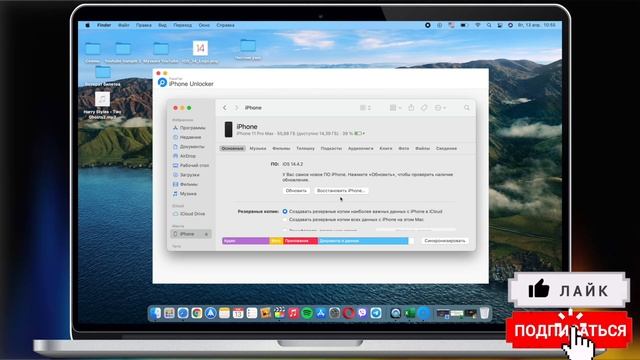Viewport: 640px width, 360px height.
Task: Switch to the Сведения tab
Action: [446, 149]
